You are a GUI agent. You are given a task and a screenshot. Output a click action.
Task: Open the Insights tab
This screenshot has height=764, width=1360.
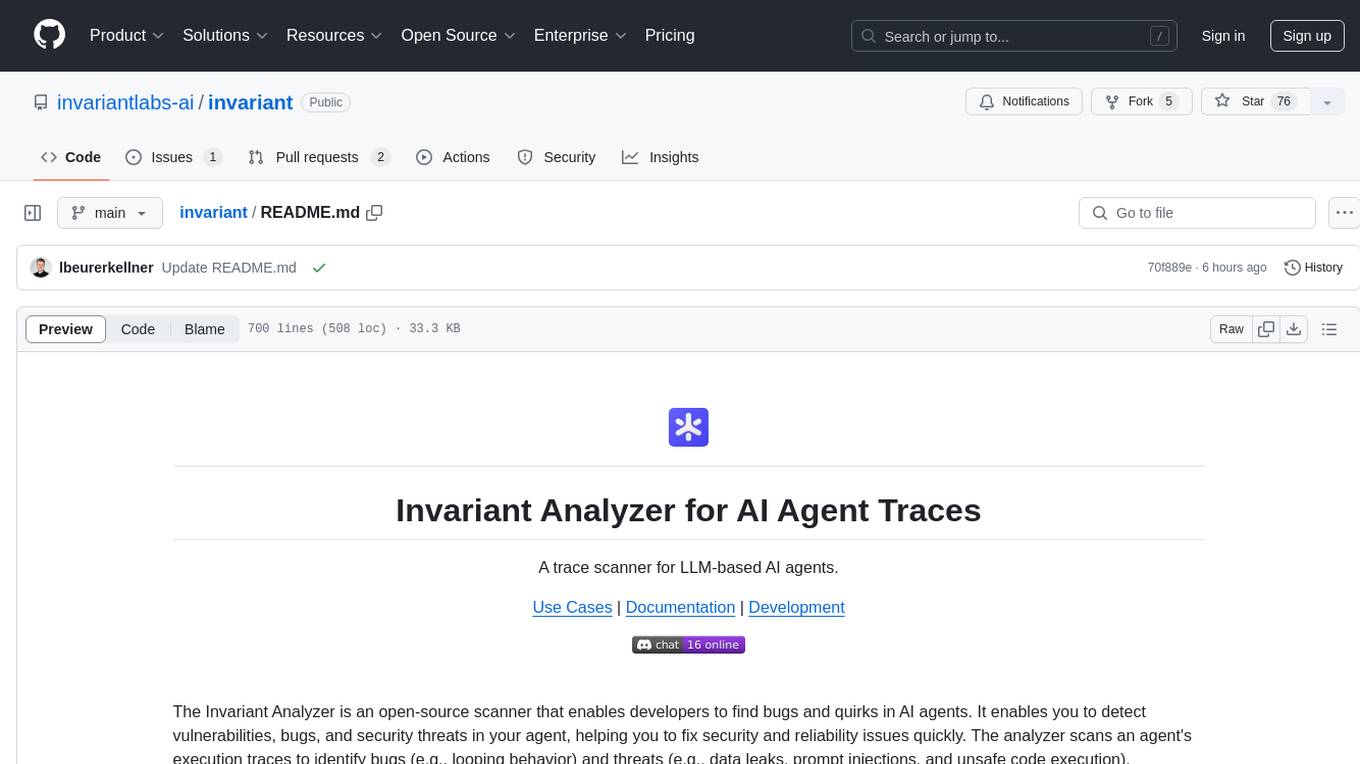[660, 157]
